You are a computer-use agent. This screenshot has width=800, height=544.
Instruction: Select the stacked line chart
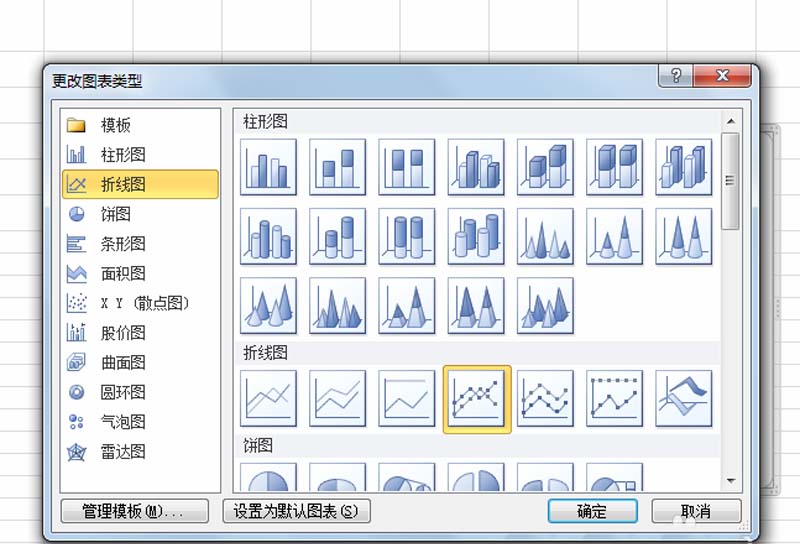click(x=337, y=399)
